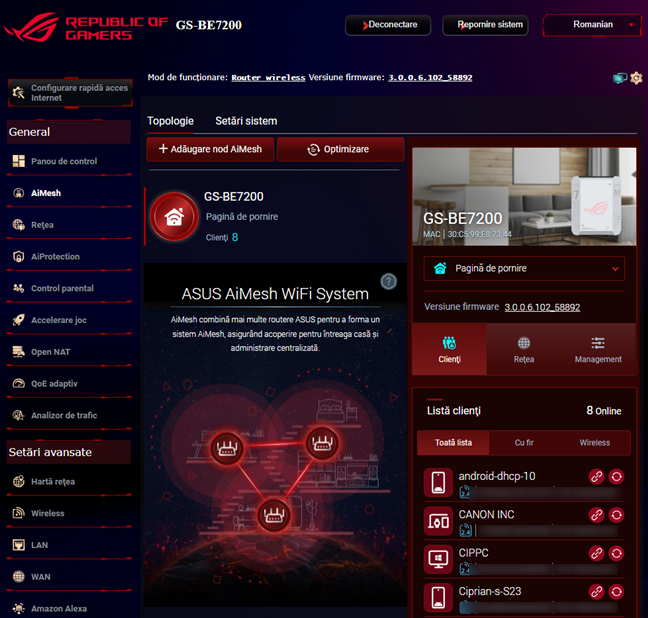Image resolution: width=648 pixels, height=618 pixels.
Task: Click firmware version link in header
Action: click(430, 77)
